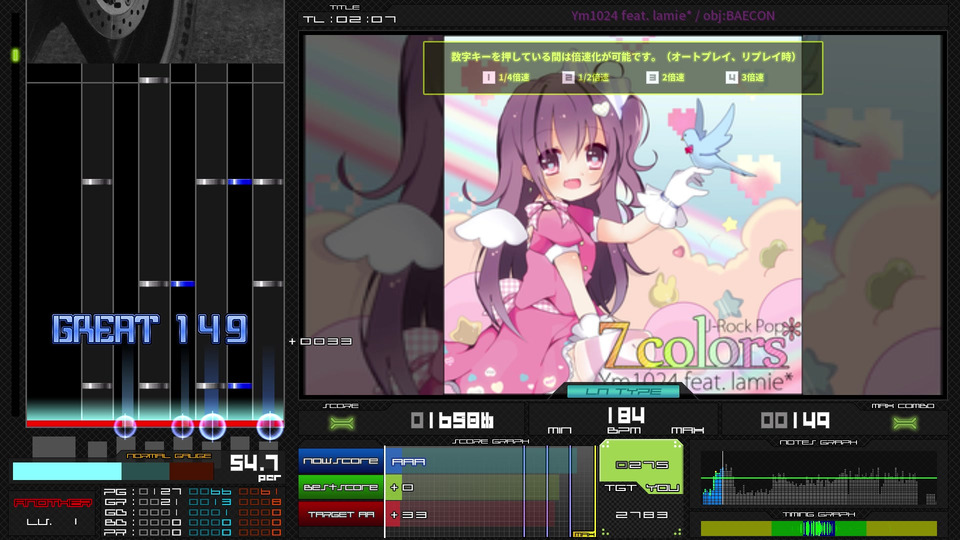Click the TL:02:07 time remaining text
The width and height of the screenshot is (960, 540).
350,20
